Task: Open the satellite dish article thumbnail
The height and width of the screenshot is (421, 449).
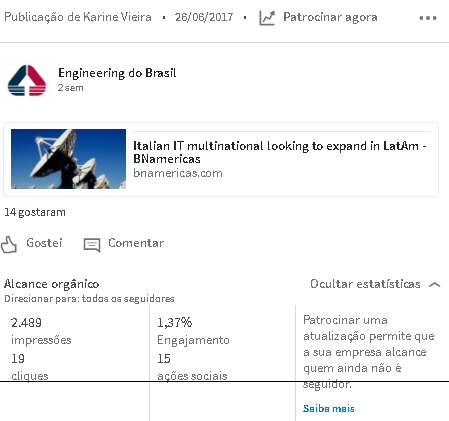Action: 68,159
